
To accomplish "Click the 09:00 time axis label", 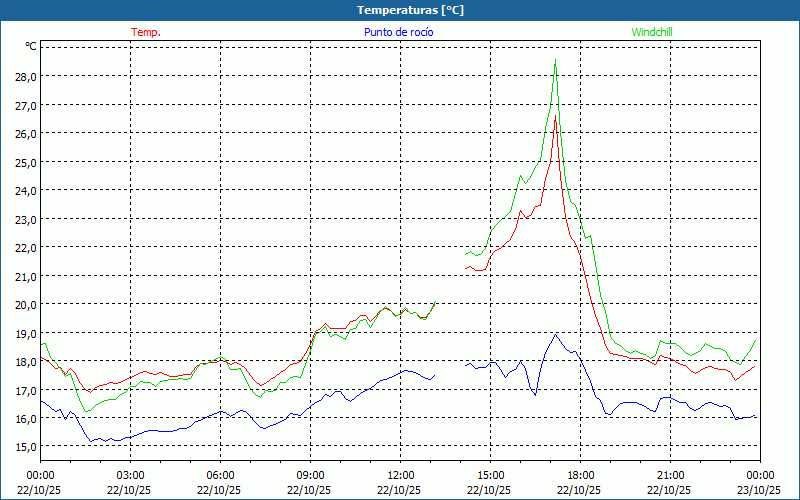I will [x=311, y=475].
